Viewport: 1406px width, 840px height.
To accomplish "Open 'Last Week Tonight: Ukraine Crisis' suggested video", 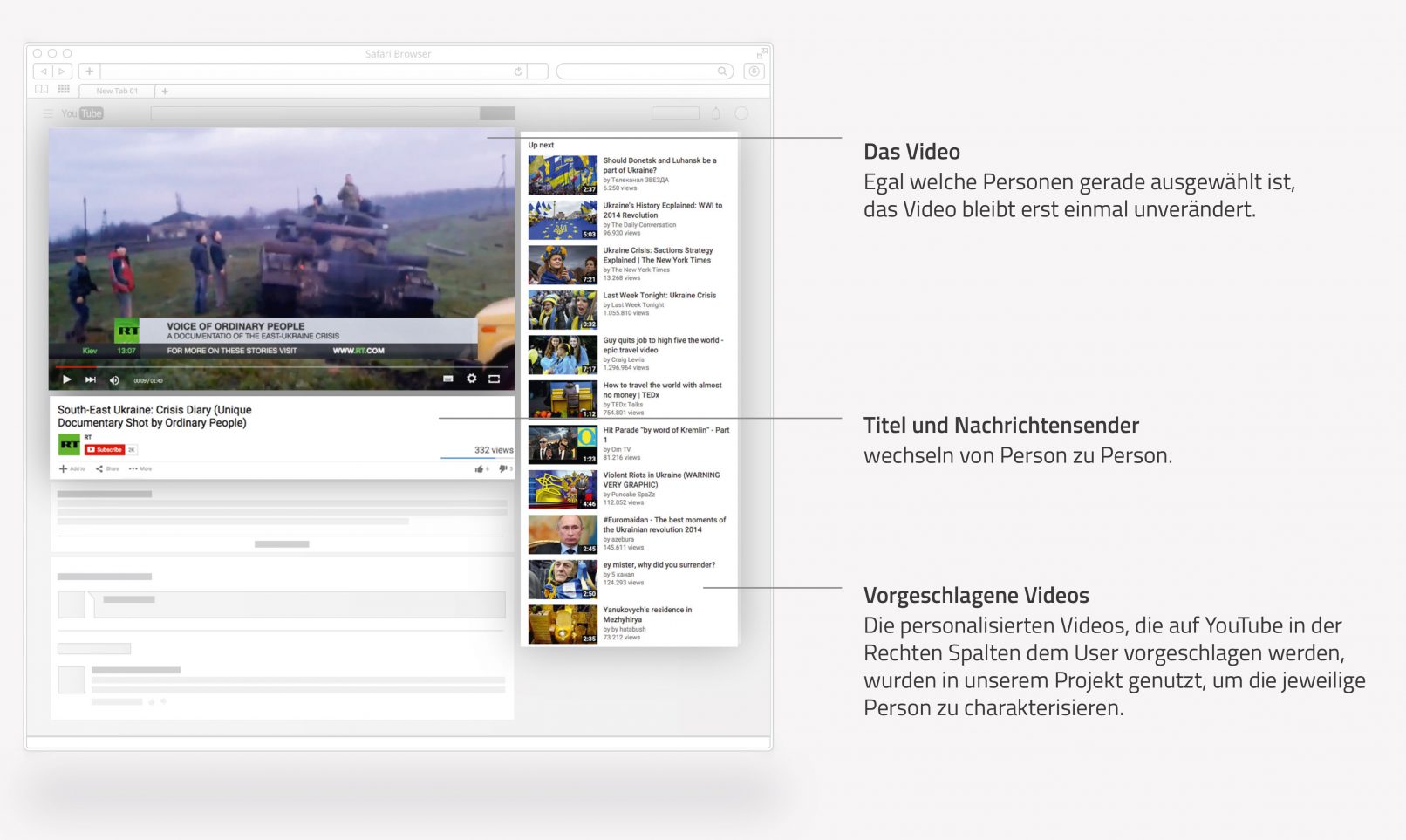I will (x=659, y=296).
